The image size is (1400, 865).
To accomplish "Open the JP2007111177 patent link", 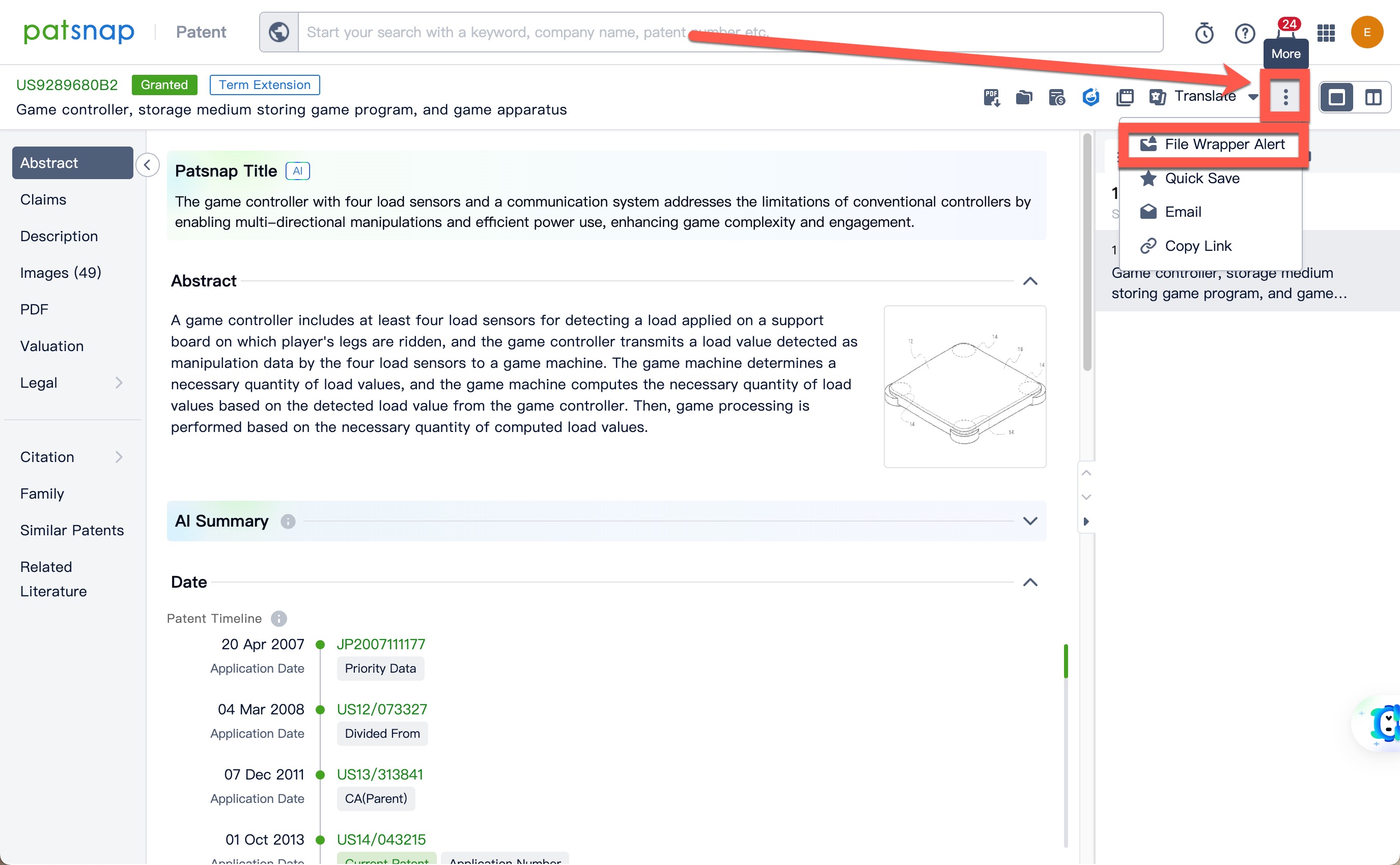I will click(381, 644).
